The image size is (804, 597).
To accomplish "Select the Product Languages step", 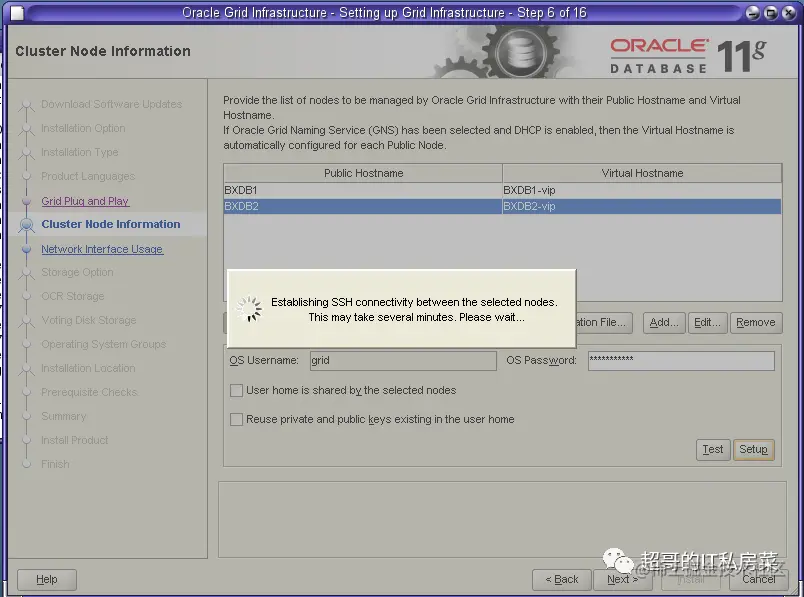I will tap(88, 176).
